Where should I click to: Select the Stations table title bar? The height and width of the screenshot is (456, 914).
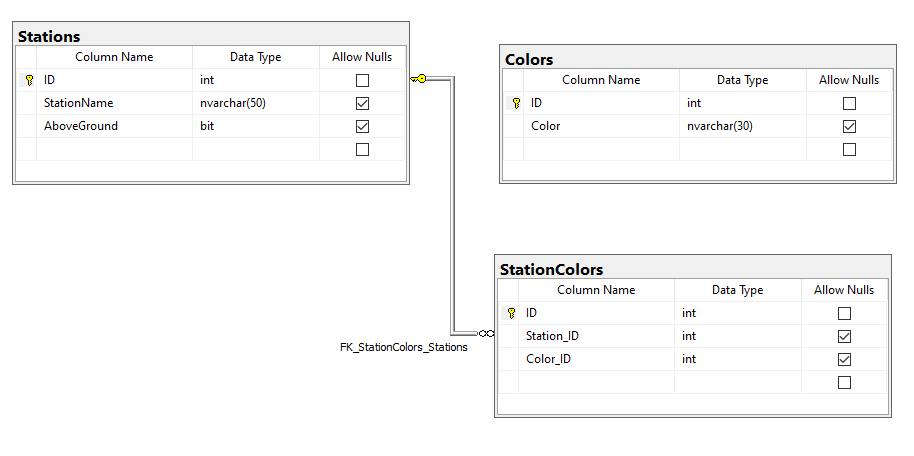click(x=211, y=36)
